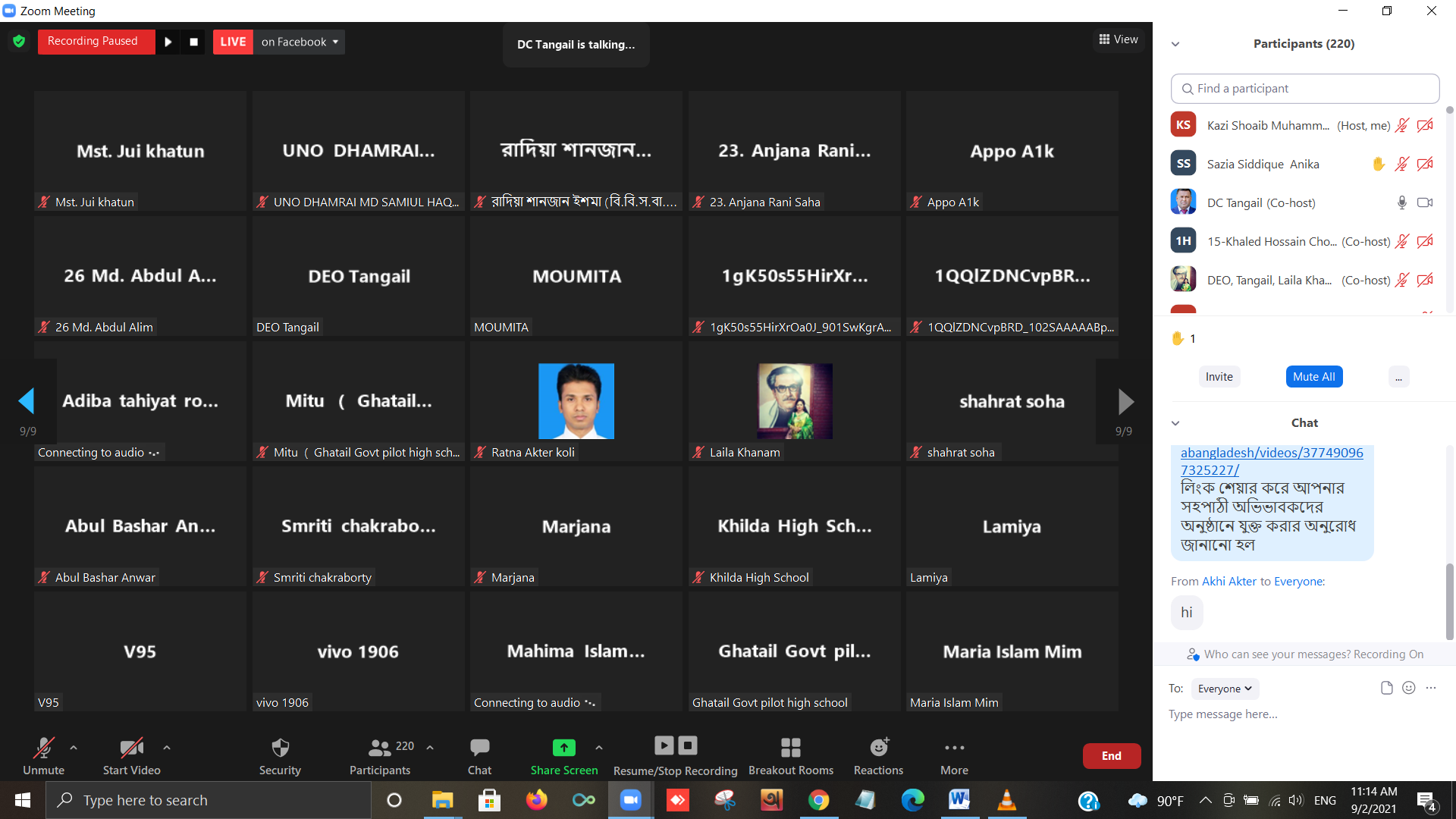Viewport: 1456px width, 819px height.
Task: Select Ratna Akter koli video tile
Action: (576, 401)
